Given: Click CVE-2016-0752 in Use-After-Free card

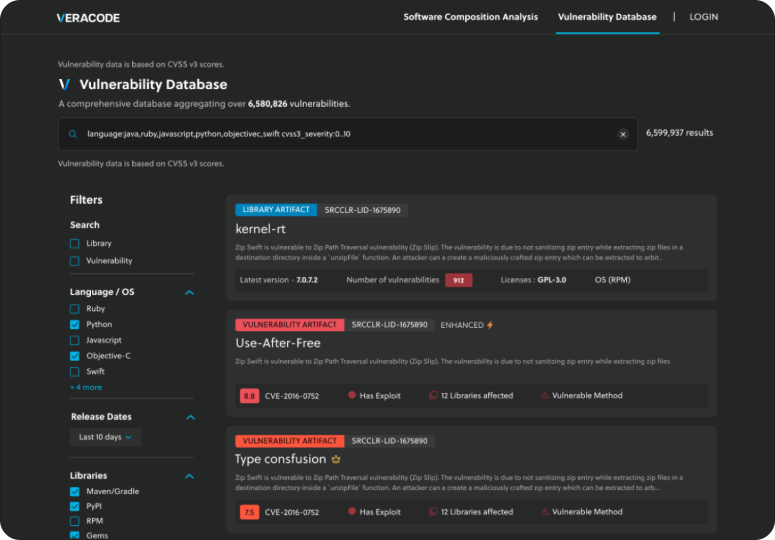Looking at the screenshot, I should [x=292, y=396].
